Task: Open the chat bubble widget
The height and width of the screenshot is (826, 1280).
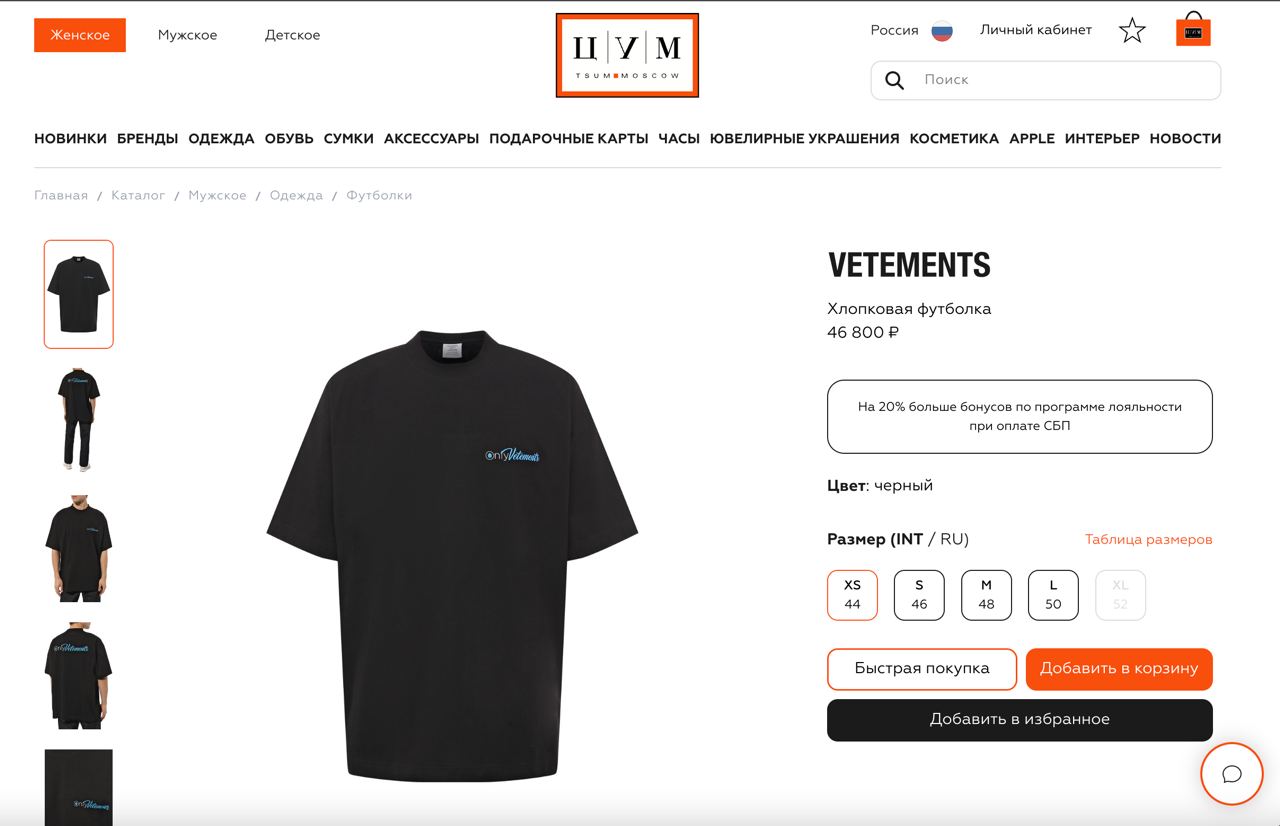Action: [x=1232, y=774]
